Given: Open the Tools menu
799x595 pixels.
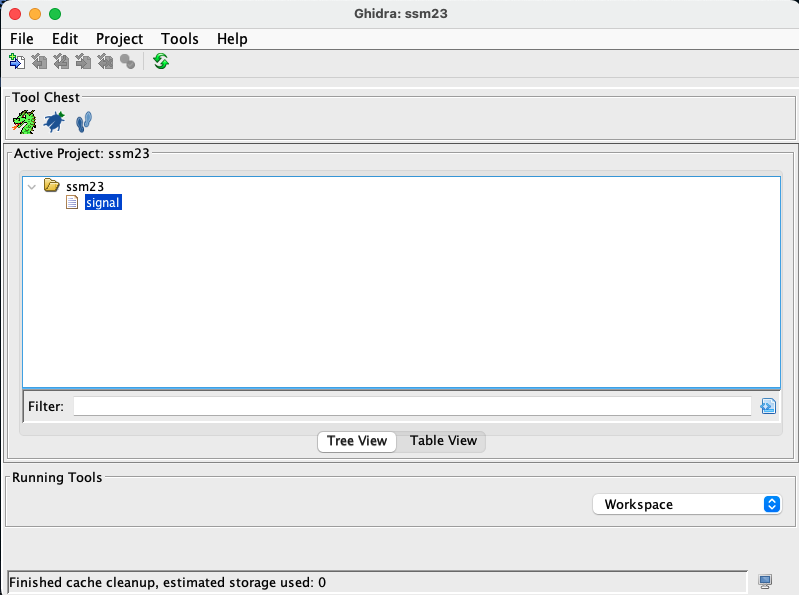Looking at the screenshot, I should 180,39.
